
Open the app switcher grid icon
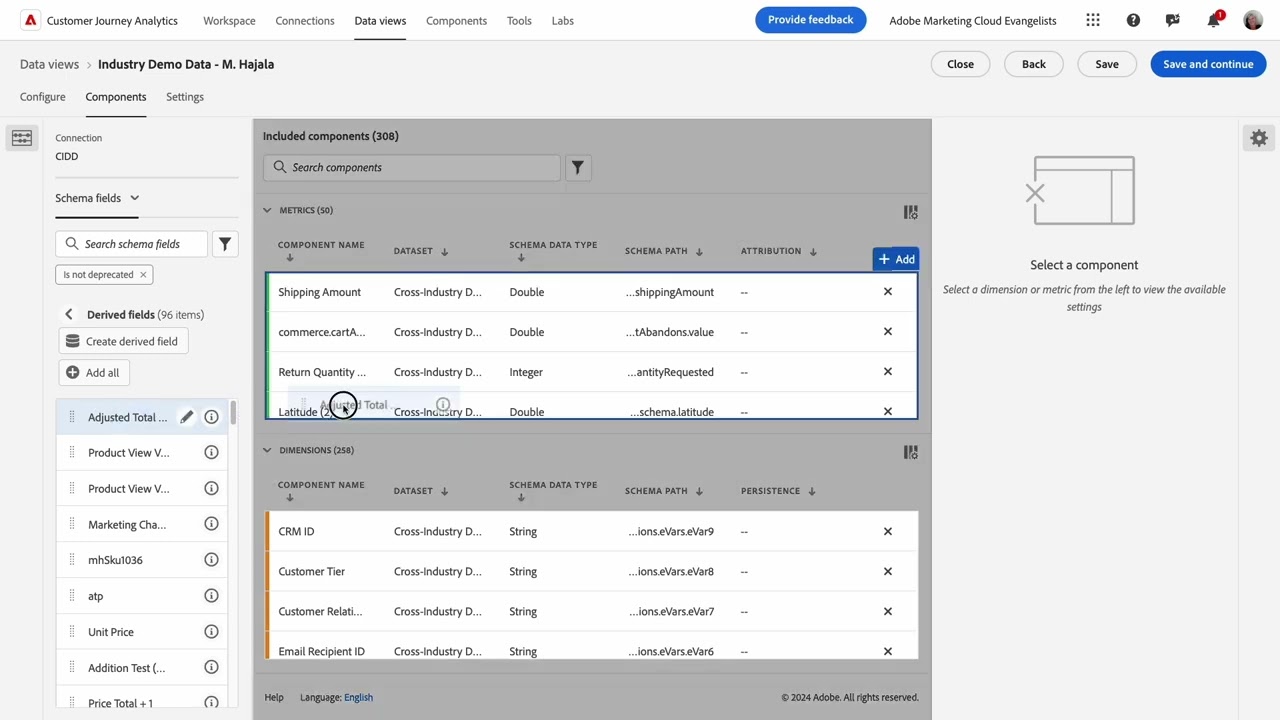click(x=1093, y=20)
